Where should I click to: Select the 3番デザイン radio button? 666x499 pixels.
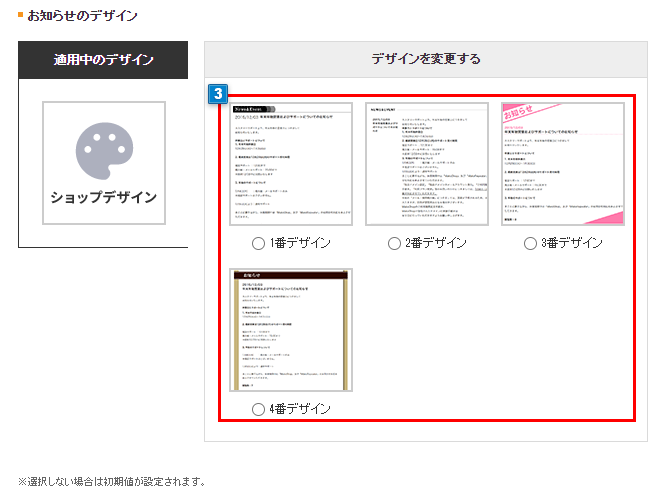(530, 243)
